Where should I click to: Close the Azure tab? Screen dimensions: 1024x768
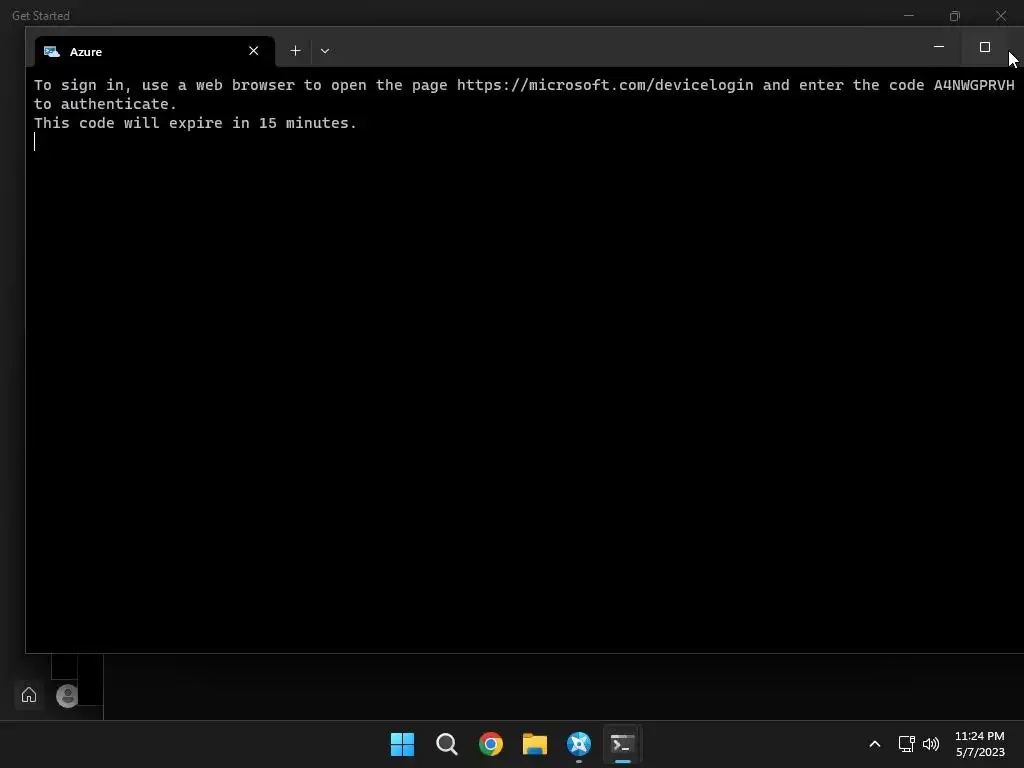(253, 51)
